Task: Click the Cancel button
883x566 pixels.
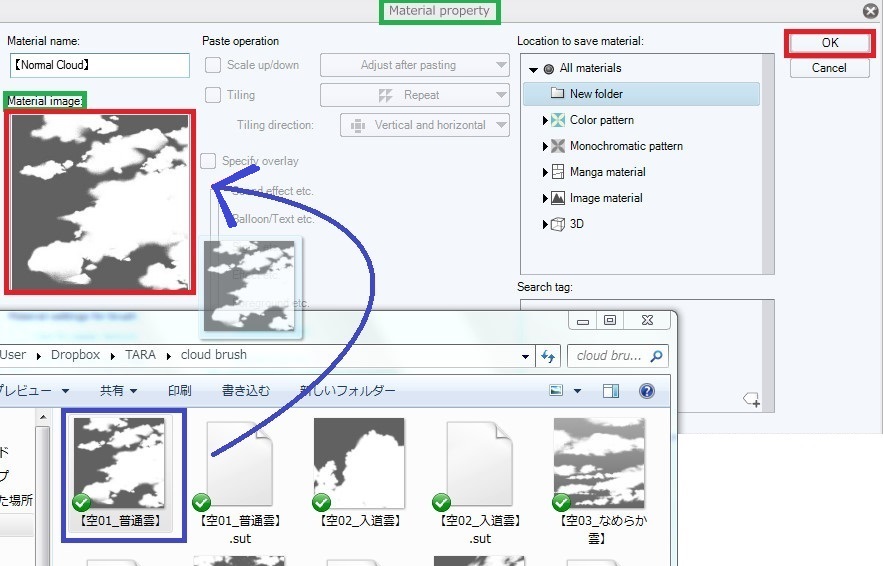Action: pyautogui.click(x=830, y=68)
